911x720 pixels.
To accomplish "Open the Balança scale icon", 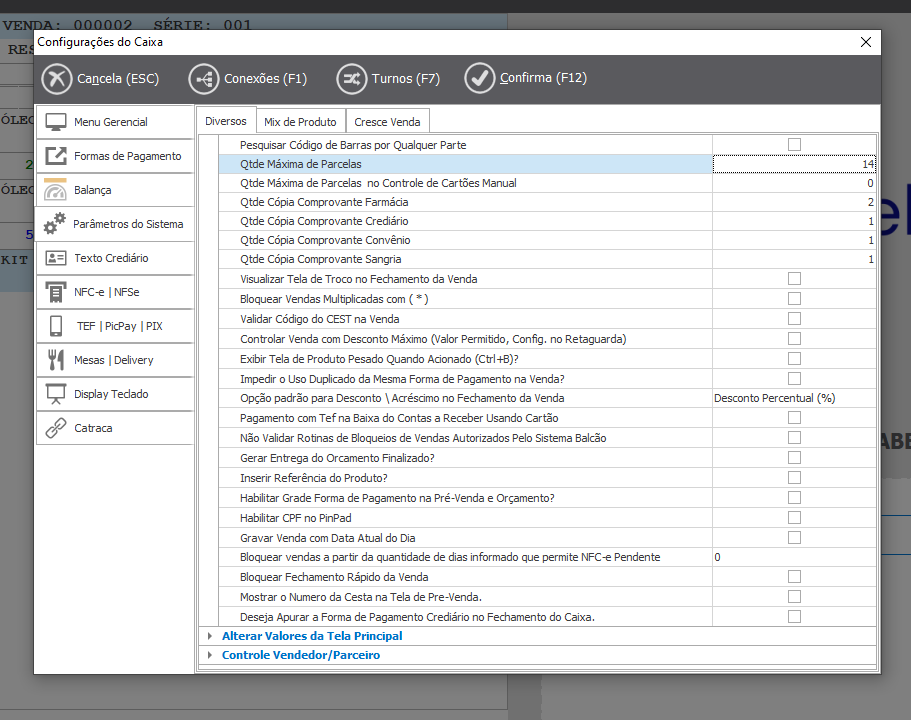I will [x=56, y=190].
